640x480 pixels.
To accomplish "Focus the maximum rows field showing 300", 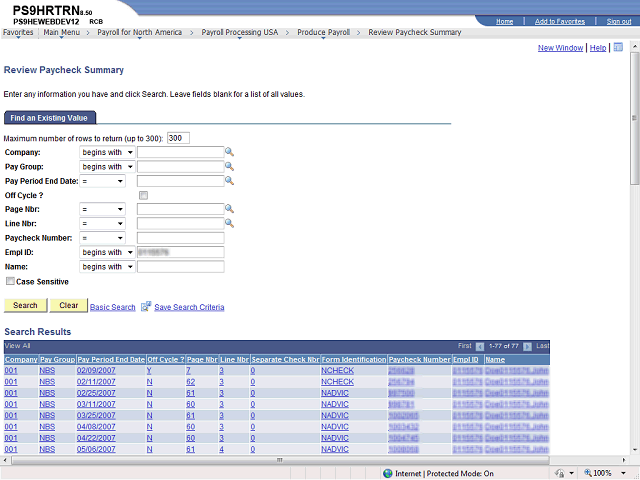I will click(x=178, y=138).
